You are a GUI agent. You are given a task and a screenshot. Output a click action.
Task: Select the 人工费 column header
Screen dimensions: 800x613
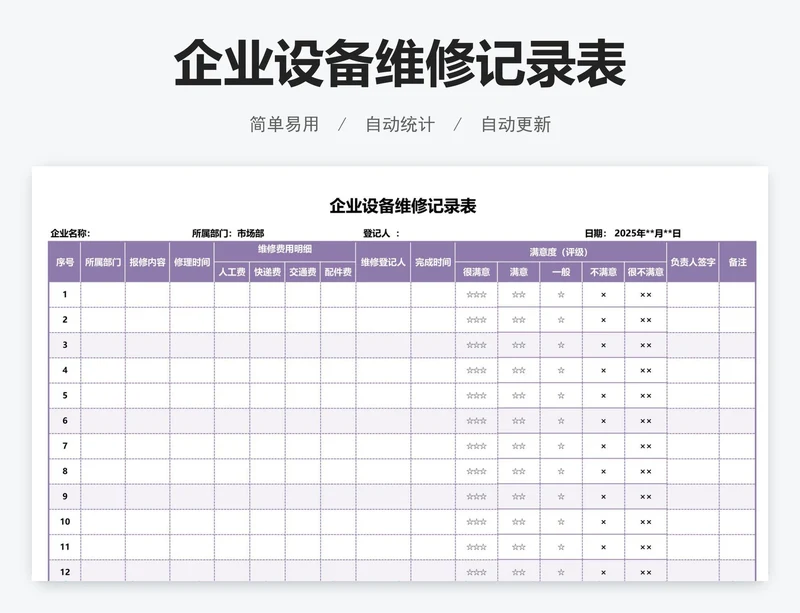tap(232, 273)
